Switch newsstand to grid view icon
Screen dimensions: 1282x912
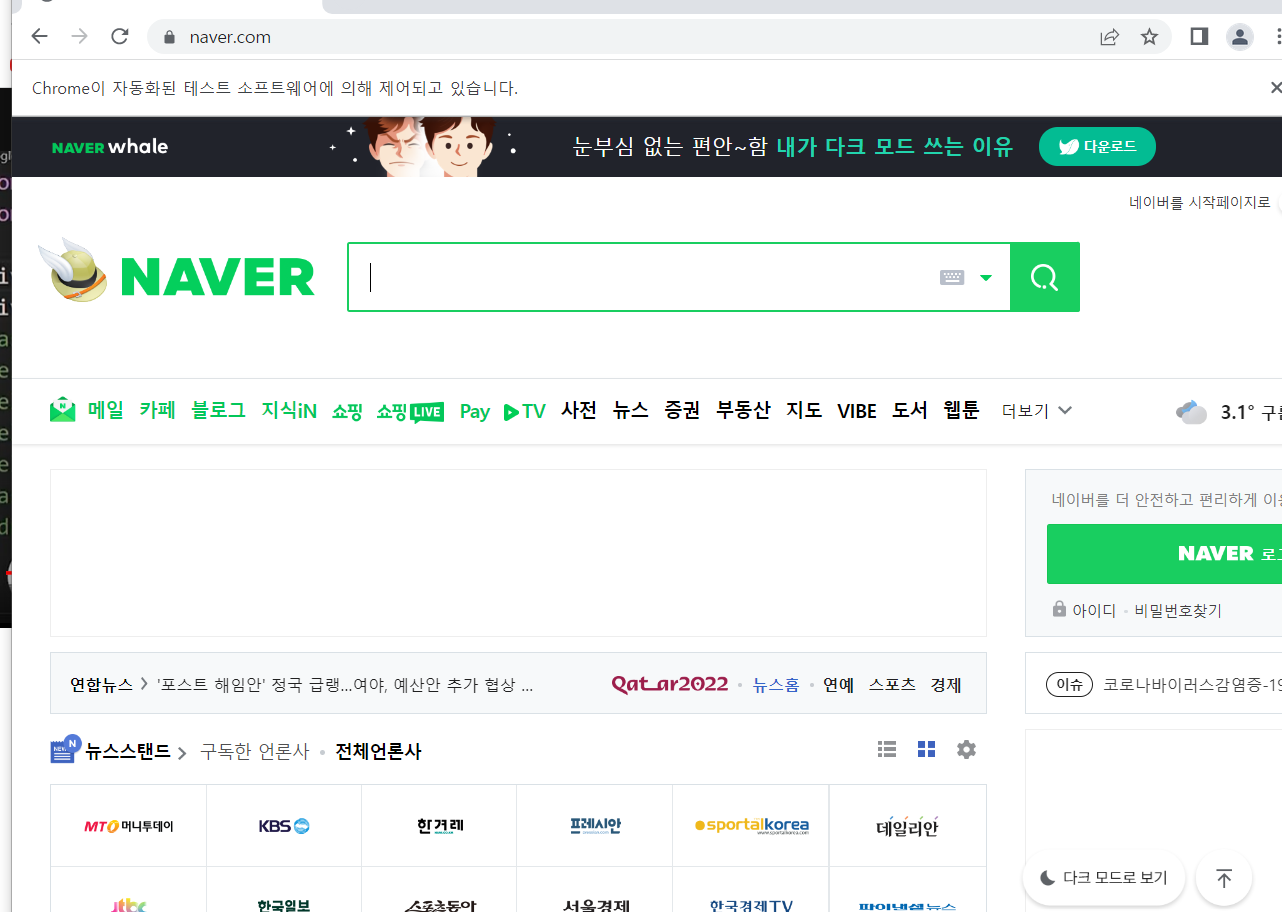pos(926,749)
